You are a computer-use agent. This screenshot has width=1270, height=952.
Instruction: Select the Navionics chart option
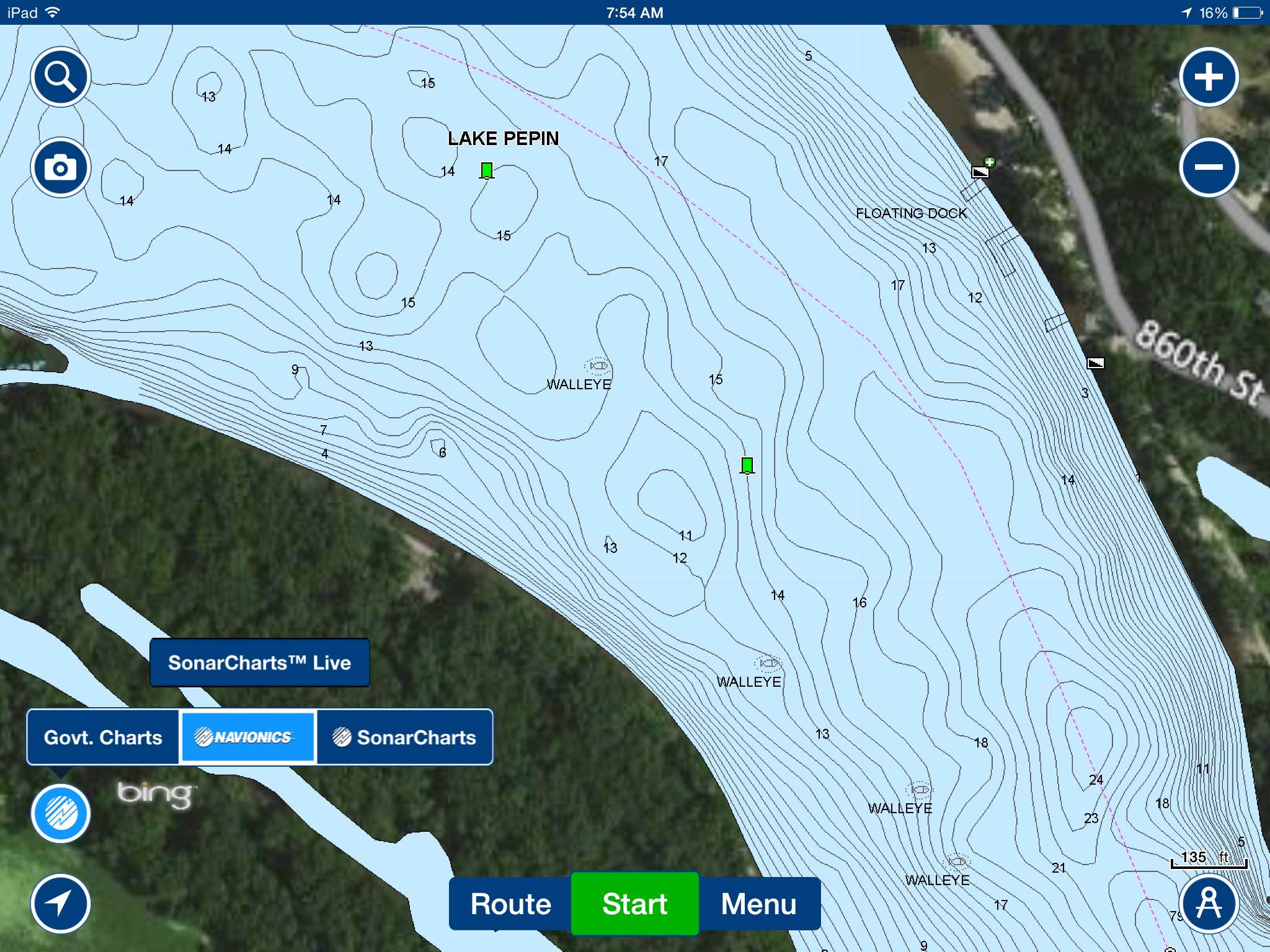247,737
